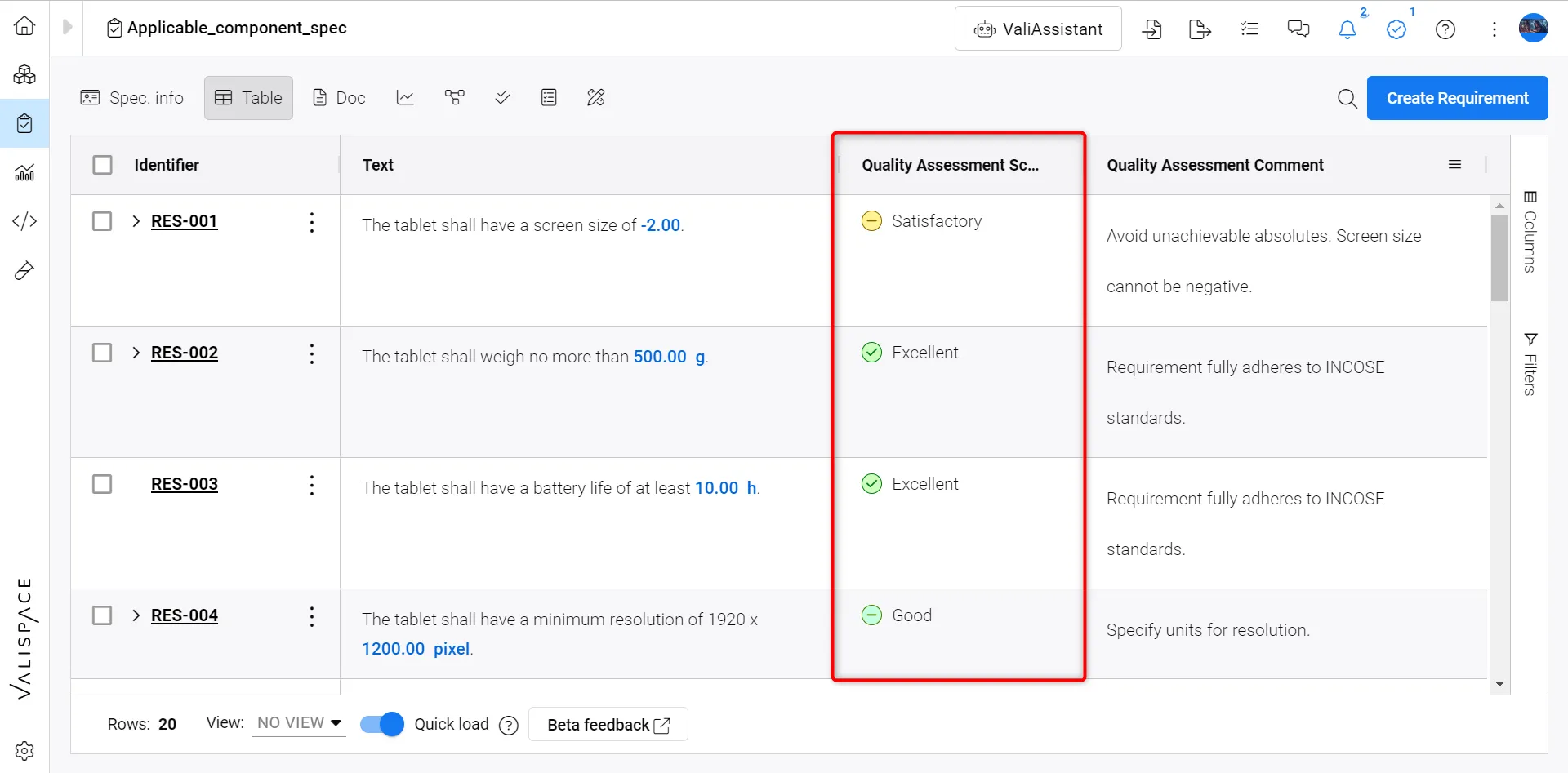Open the scripting code icon in sidebar

[24, 221]
